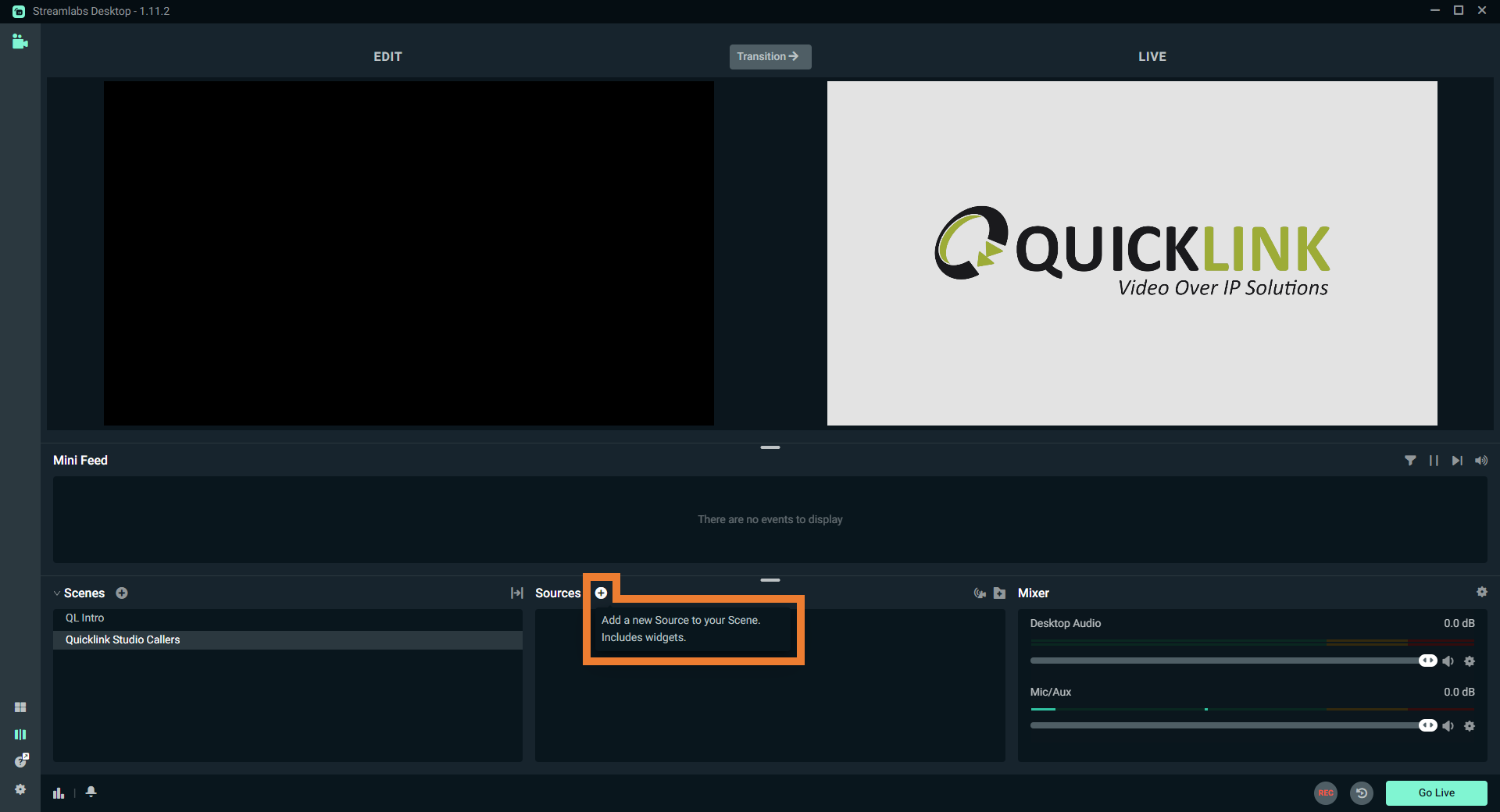Click the EDIT preview display
This screenshot has width=1500, height=812.
click(x=409, y=253)
